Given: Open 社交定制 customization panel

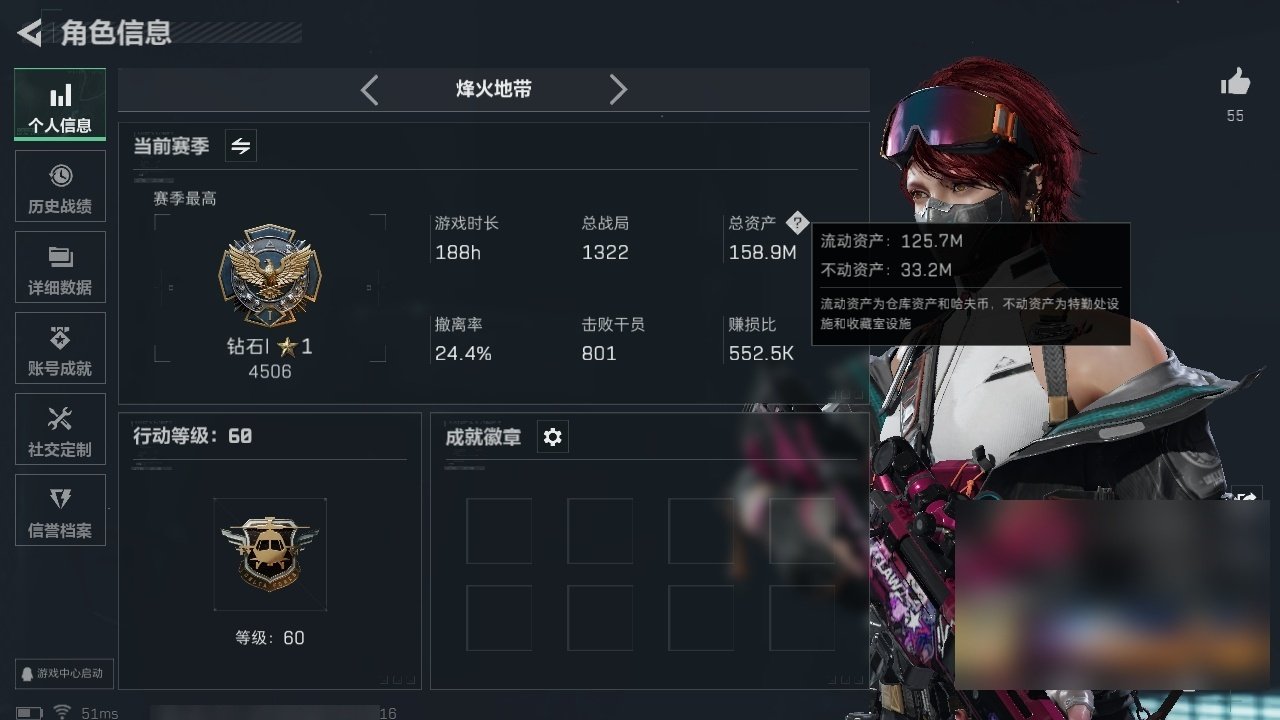Looking at the screenshot, I should 60,429.
